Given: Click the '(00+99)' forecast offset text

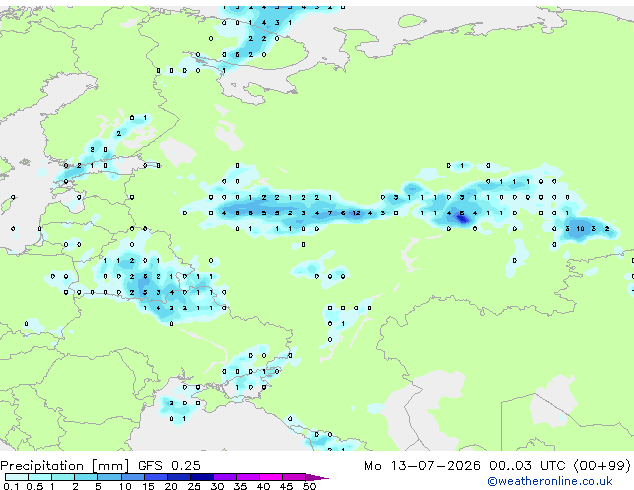Looking at the screenshot, I should tap(602, 465).
